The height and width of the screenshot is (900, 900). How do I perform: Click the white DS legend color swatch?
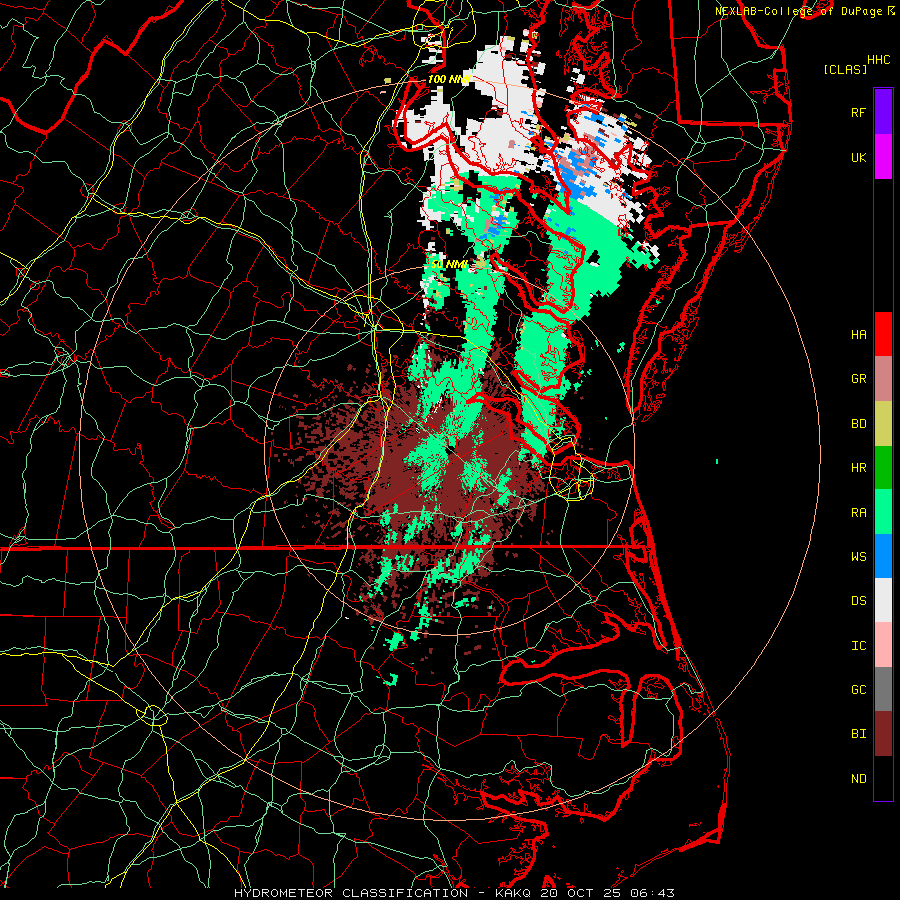click(883, 600)
